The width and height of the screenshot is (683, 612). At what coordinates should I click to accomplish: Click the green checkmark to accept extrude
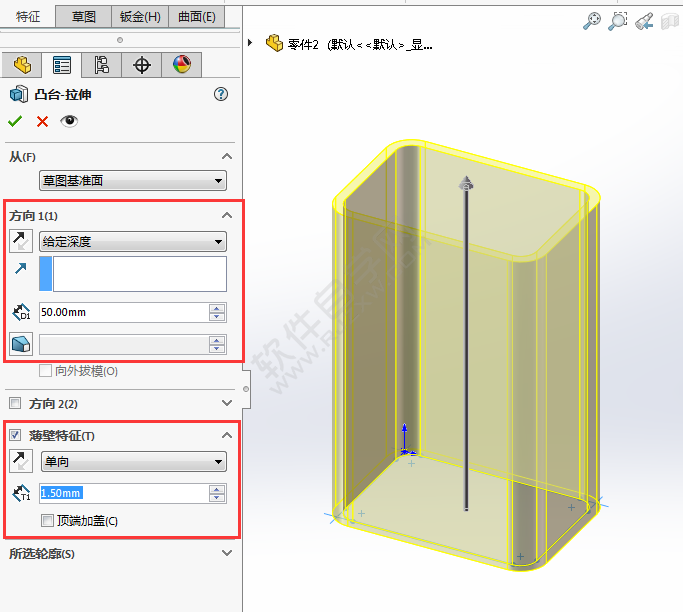tap(15, 121)
